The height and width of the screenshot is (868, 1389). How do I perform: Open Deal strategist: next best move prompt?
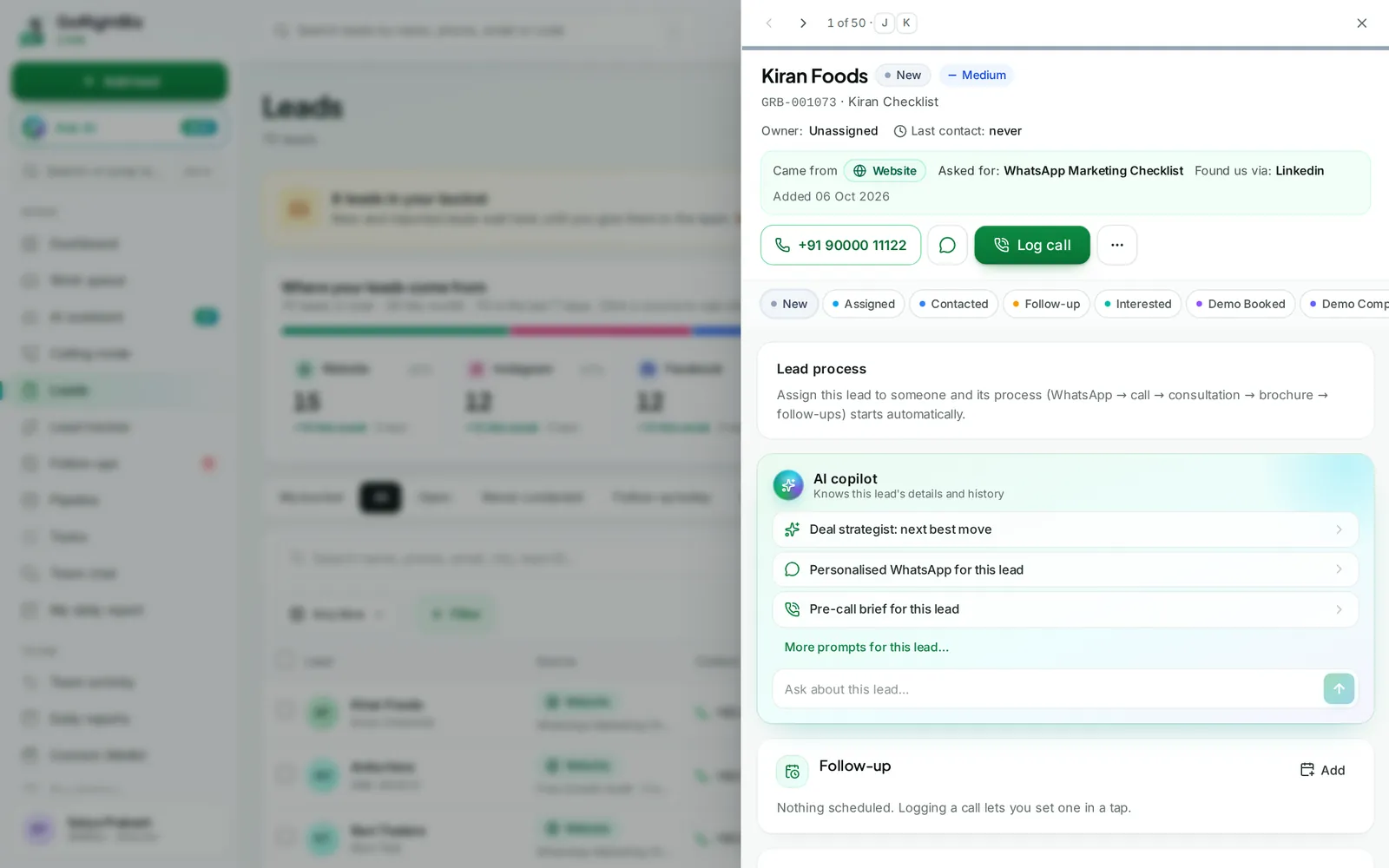click(1065, 529)
